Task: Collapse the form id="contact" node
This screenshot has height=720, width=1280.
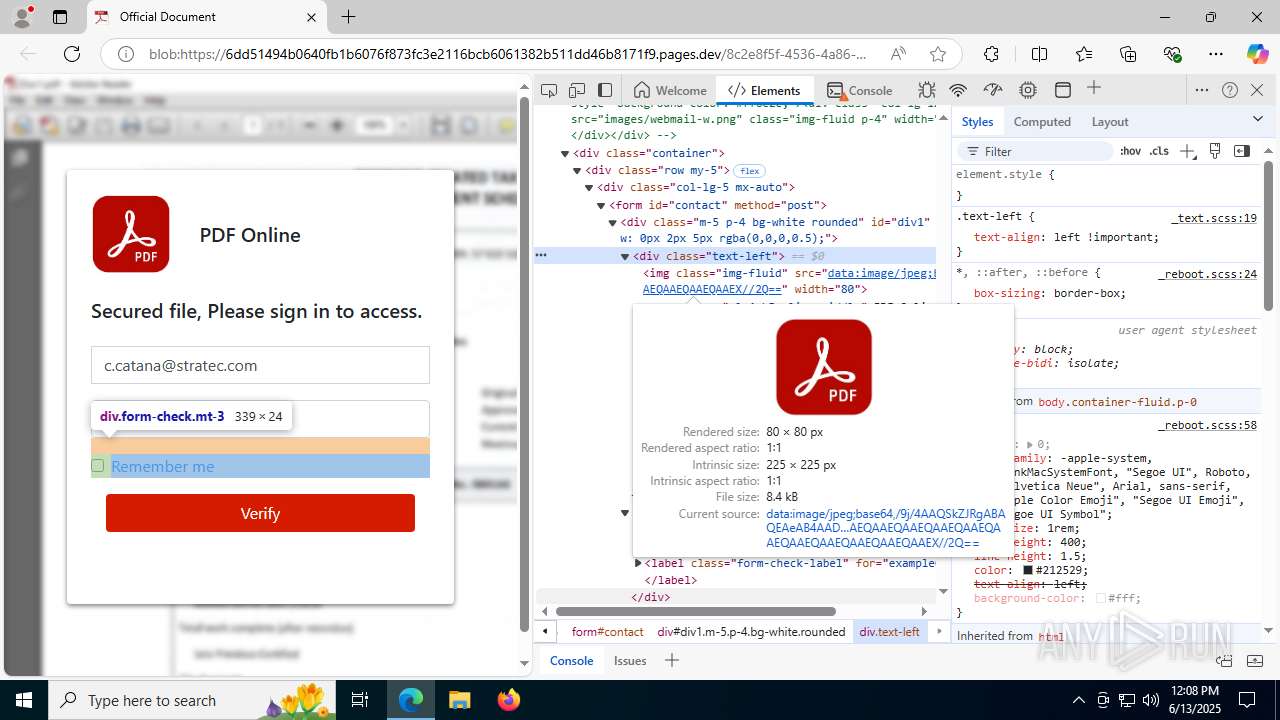Action: (602, 205)
